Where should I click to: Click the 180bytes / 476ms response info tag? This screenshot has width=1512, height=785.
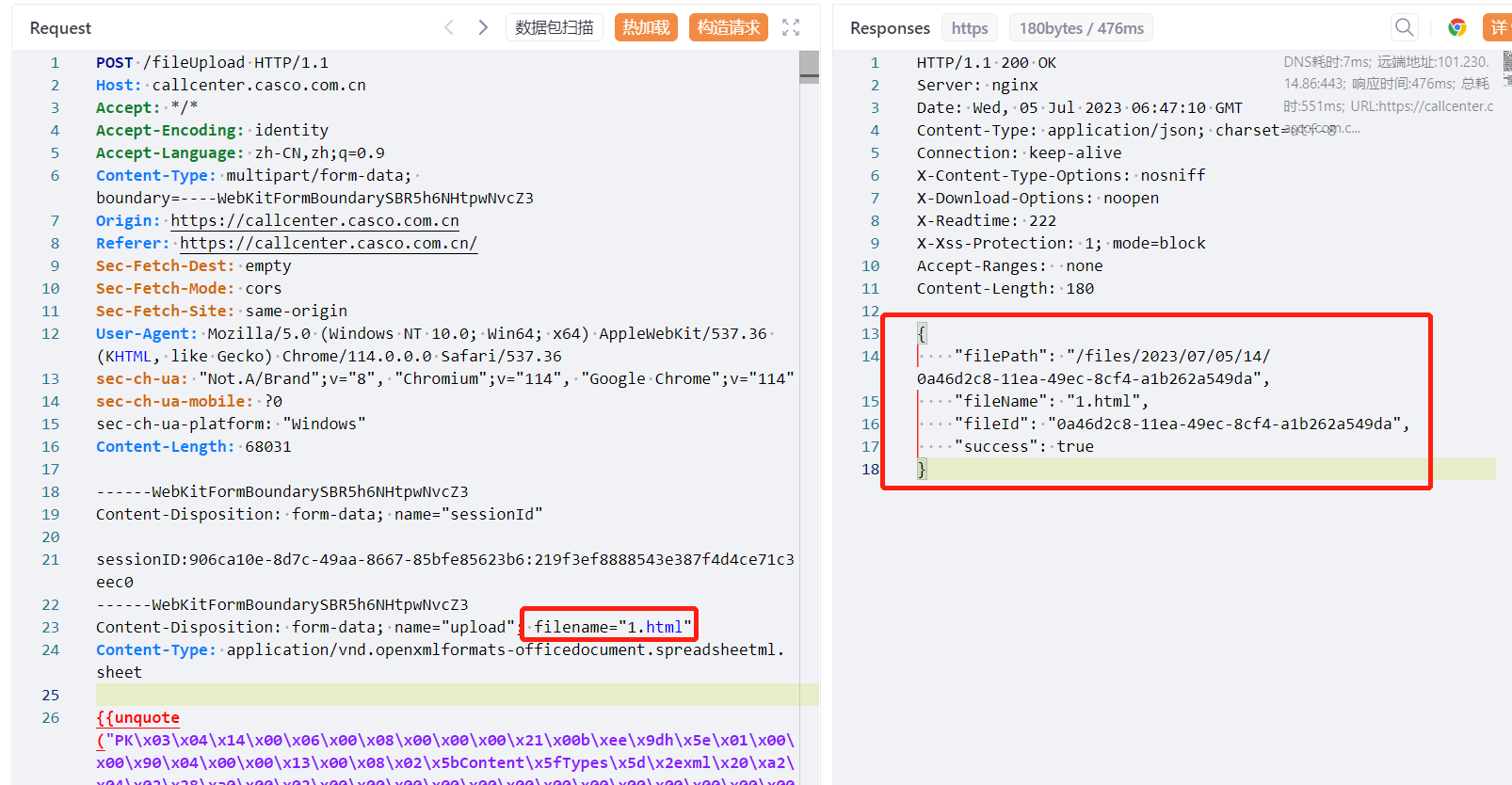pos(1081,28)
